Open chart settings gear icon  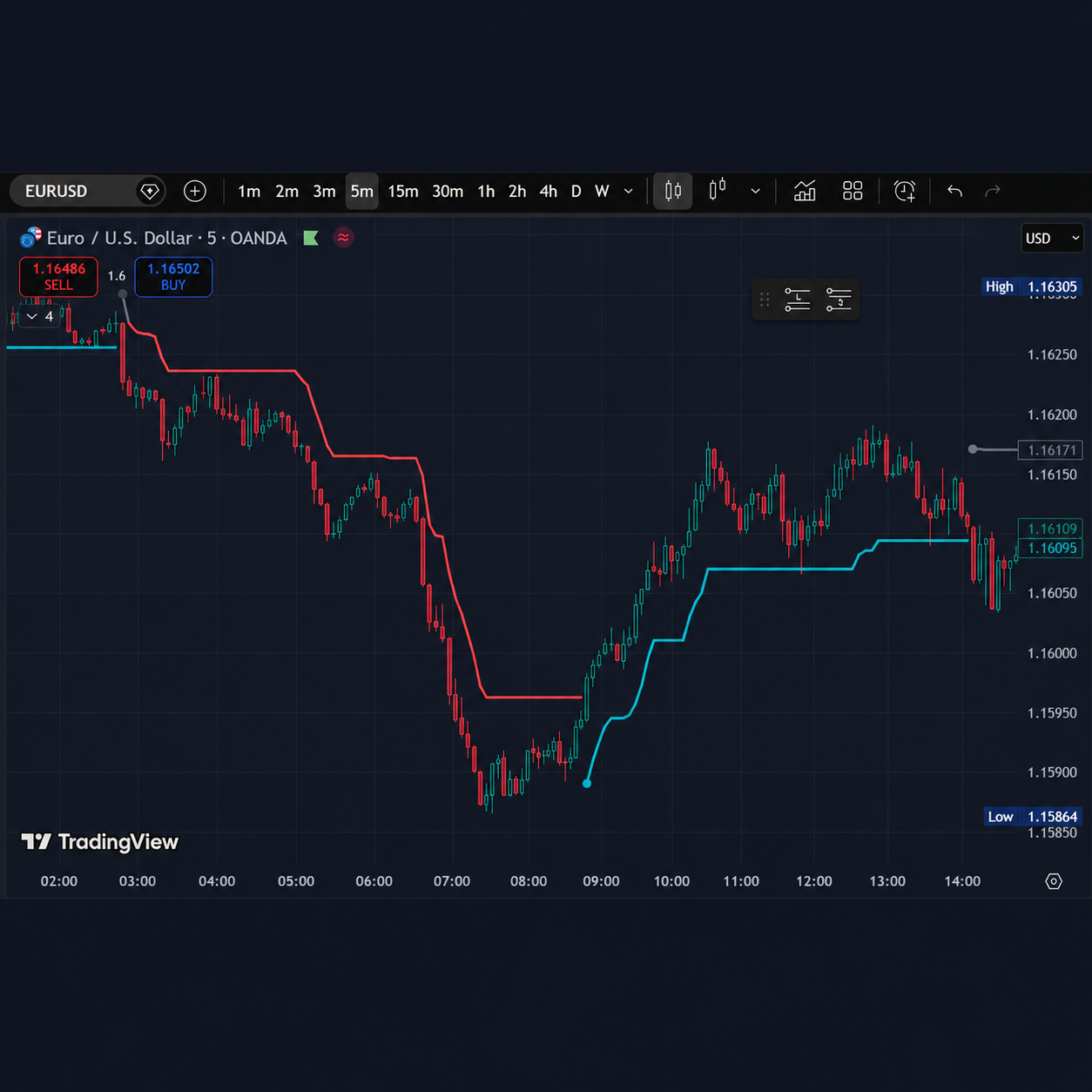1054,881
